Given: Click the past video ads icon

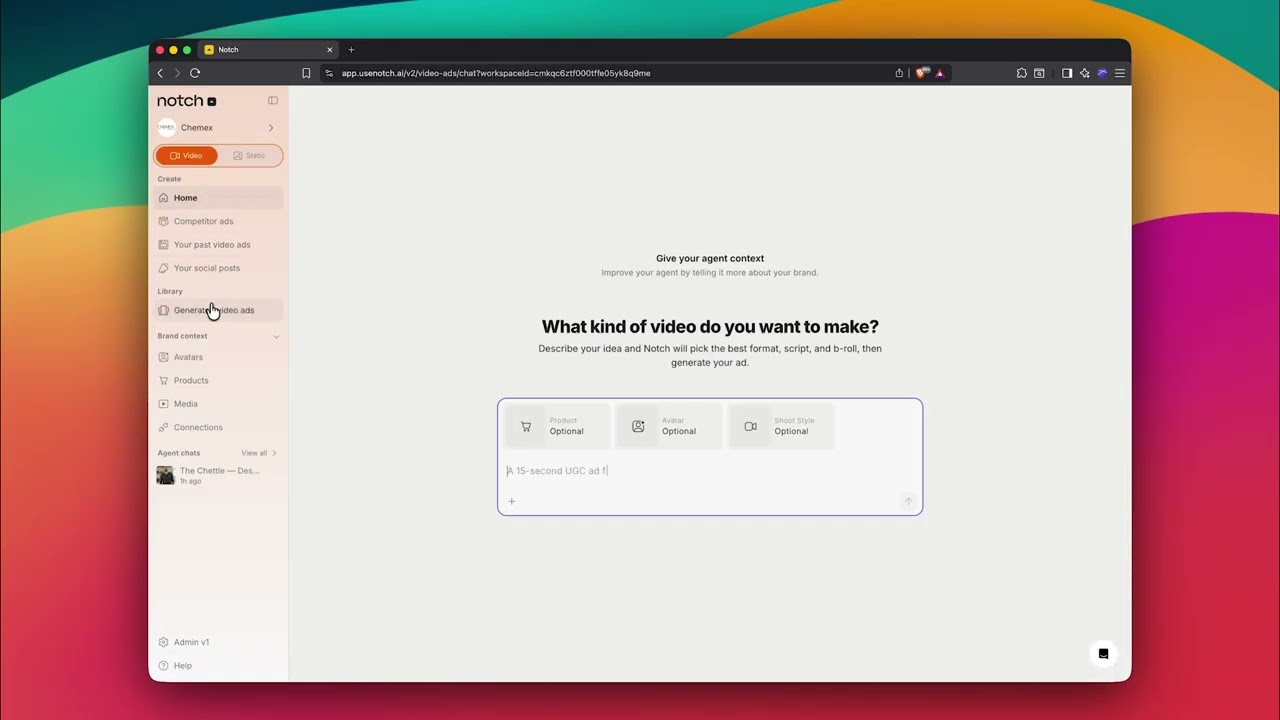Looking at the screenshot, I should 164,244.
